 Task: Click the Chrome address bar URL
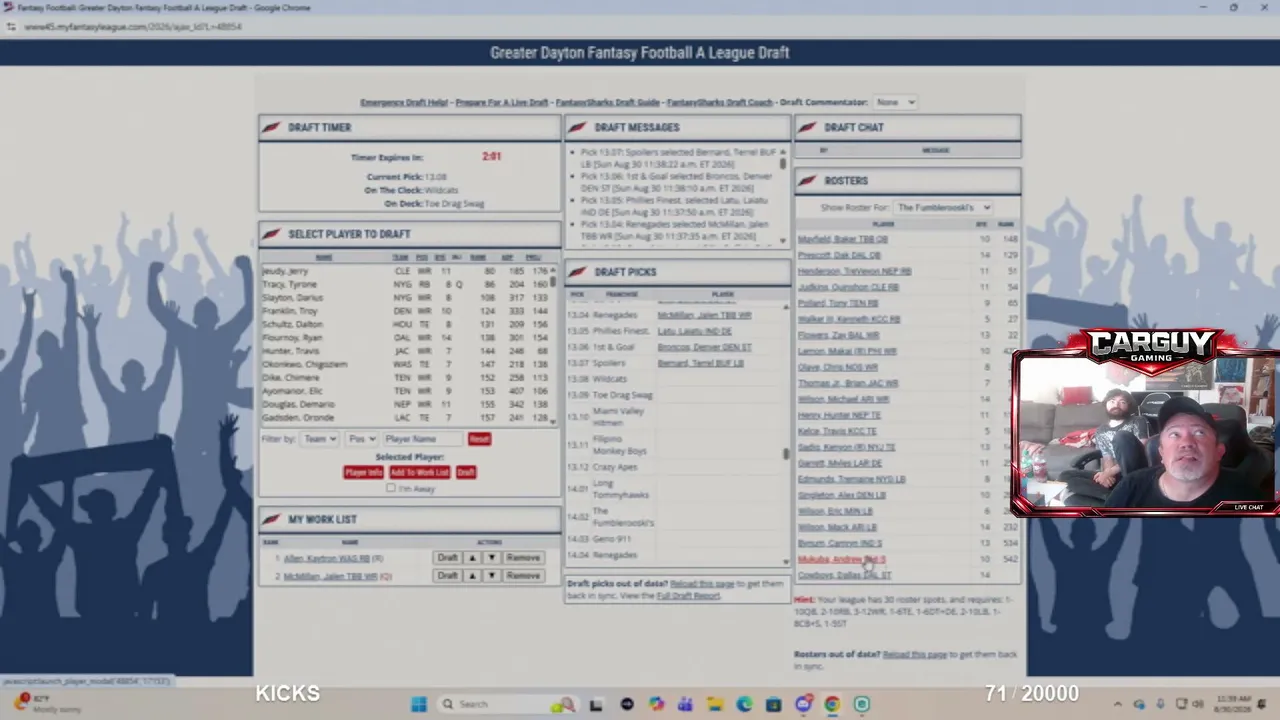133,27
